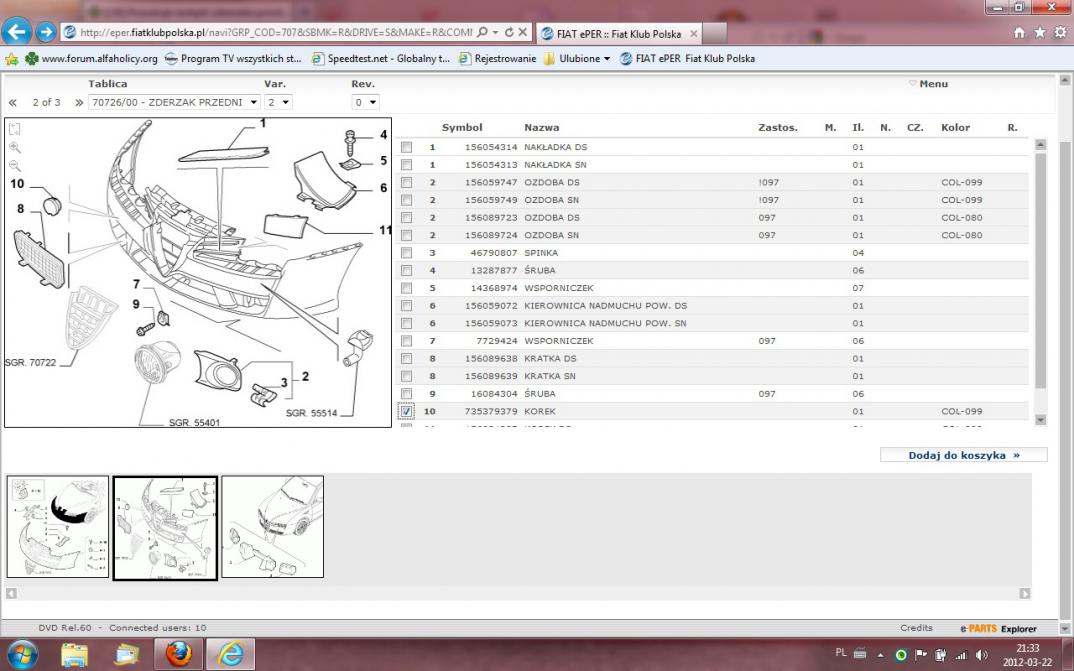
Task: Open the www.forum.alfaholicy.org bookmark
Action: pyautogui.click(x=91, y=58)
